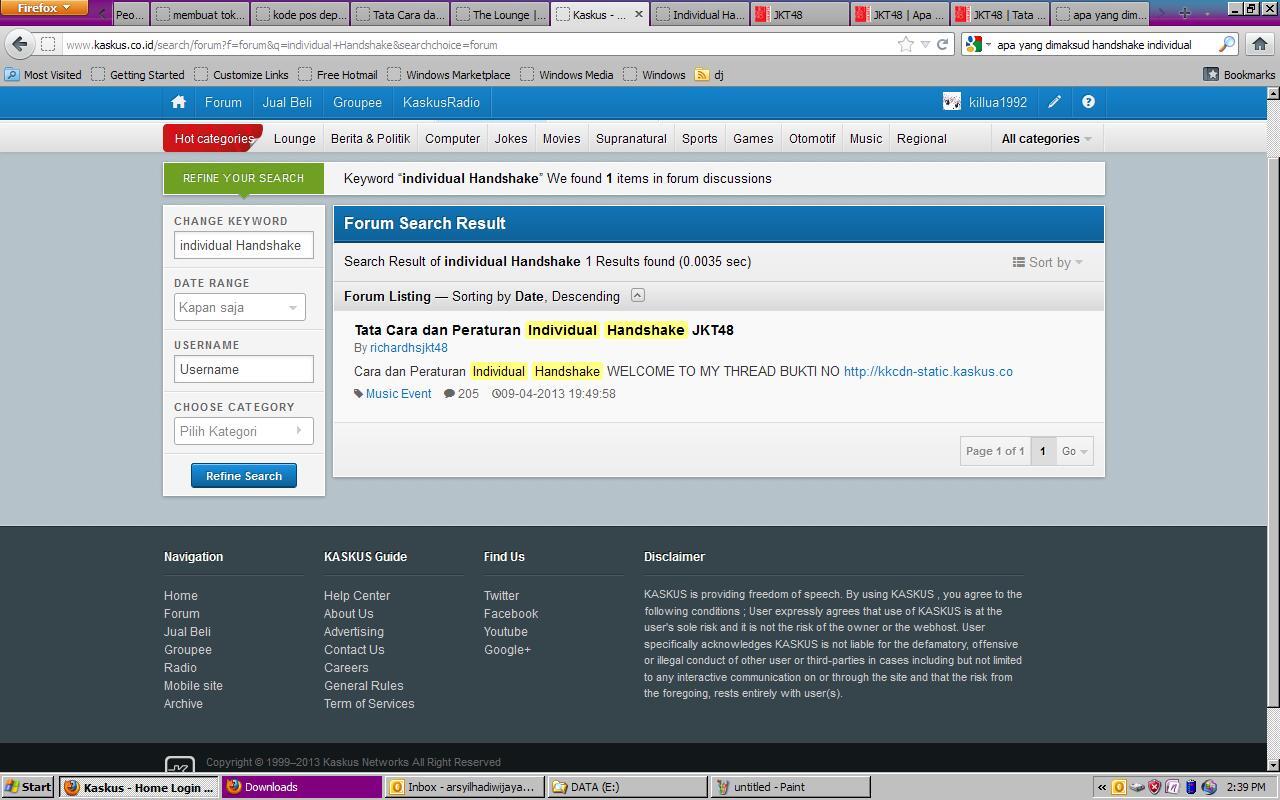Open the Downloads taskbar window
The width and height of the screenshot is (1280, 800).
click(x=302, y=787)
